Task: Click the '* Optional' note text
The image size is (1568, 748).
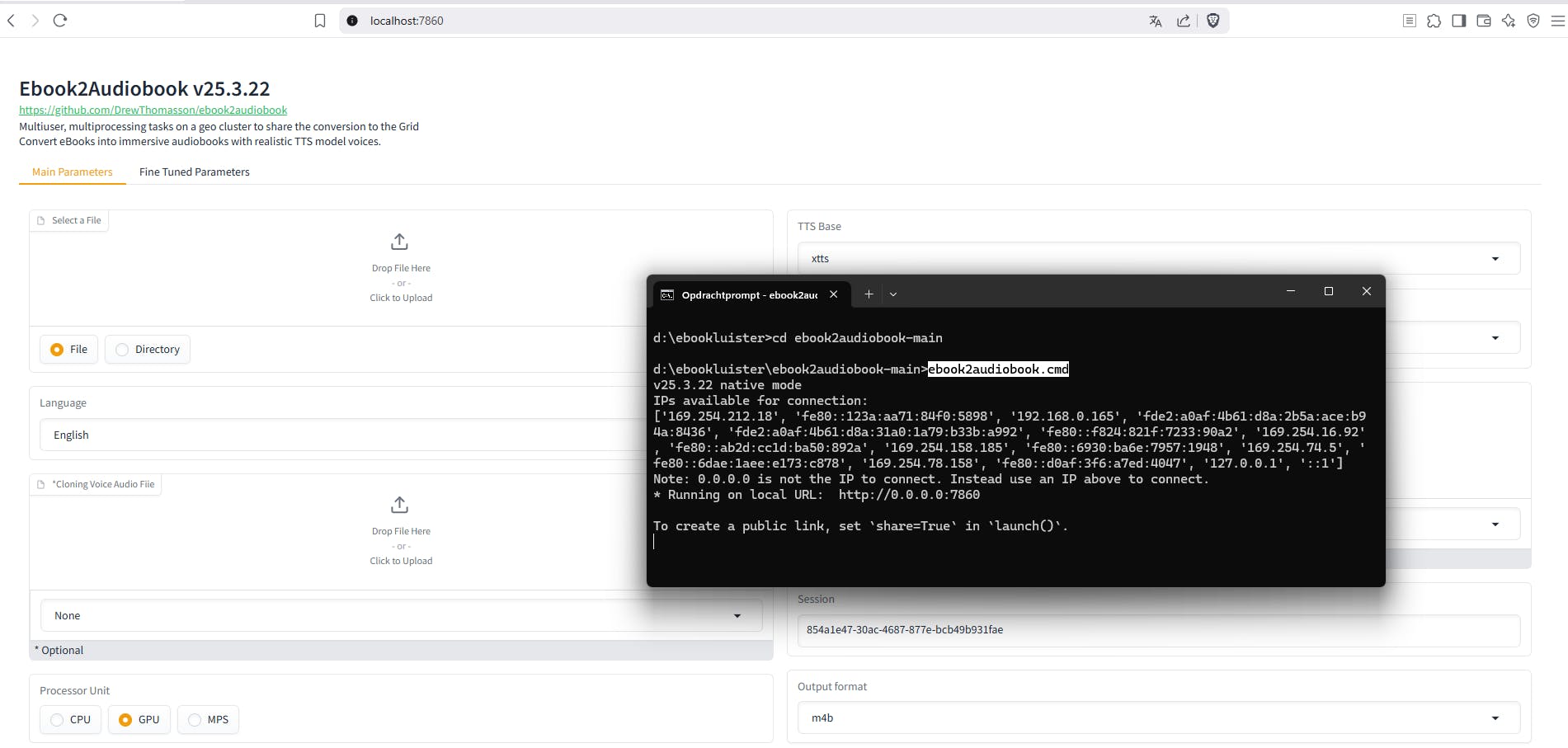Action: [x=59, y=651]
